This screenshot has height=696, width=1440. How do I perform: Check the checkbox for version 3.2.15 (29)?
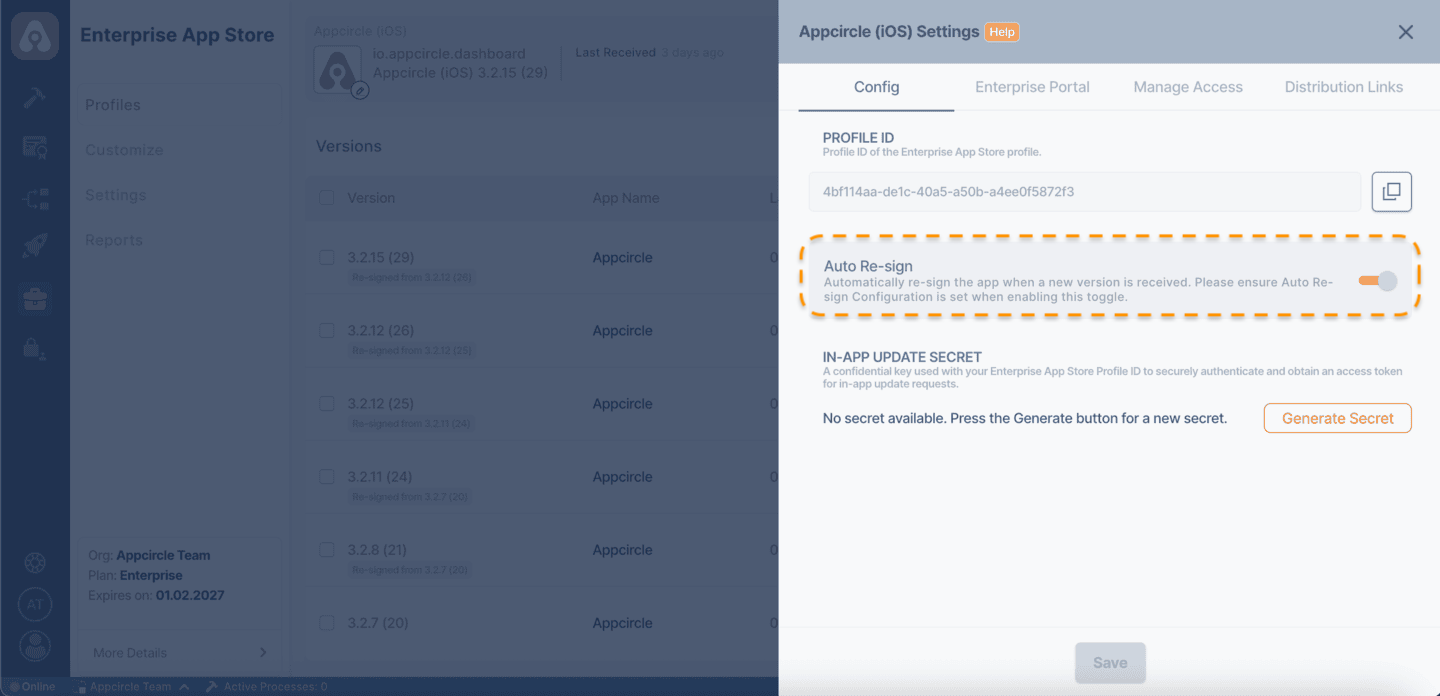(326, 257)
